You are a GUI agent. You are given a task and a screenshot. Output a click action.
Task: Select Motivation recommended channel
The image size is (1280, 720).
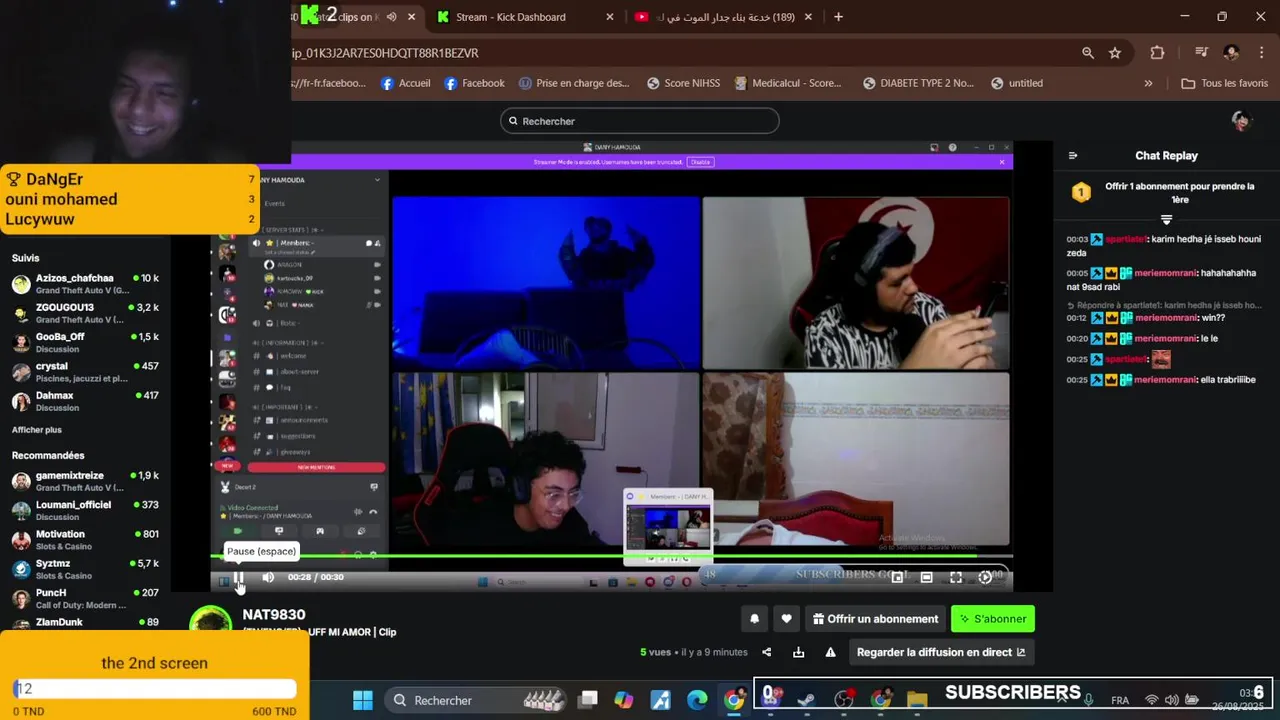coord(85,540)
